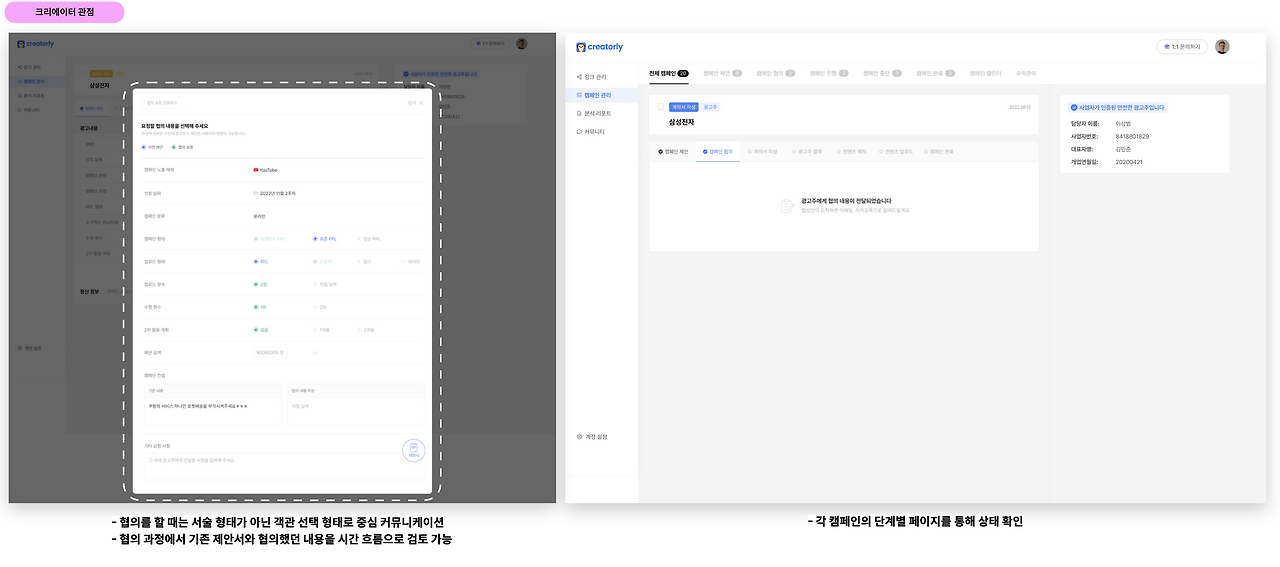Open the user profile avatar in right window
Screen dimensions: 1280x567
[x=1222, y=46]
